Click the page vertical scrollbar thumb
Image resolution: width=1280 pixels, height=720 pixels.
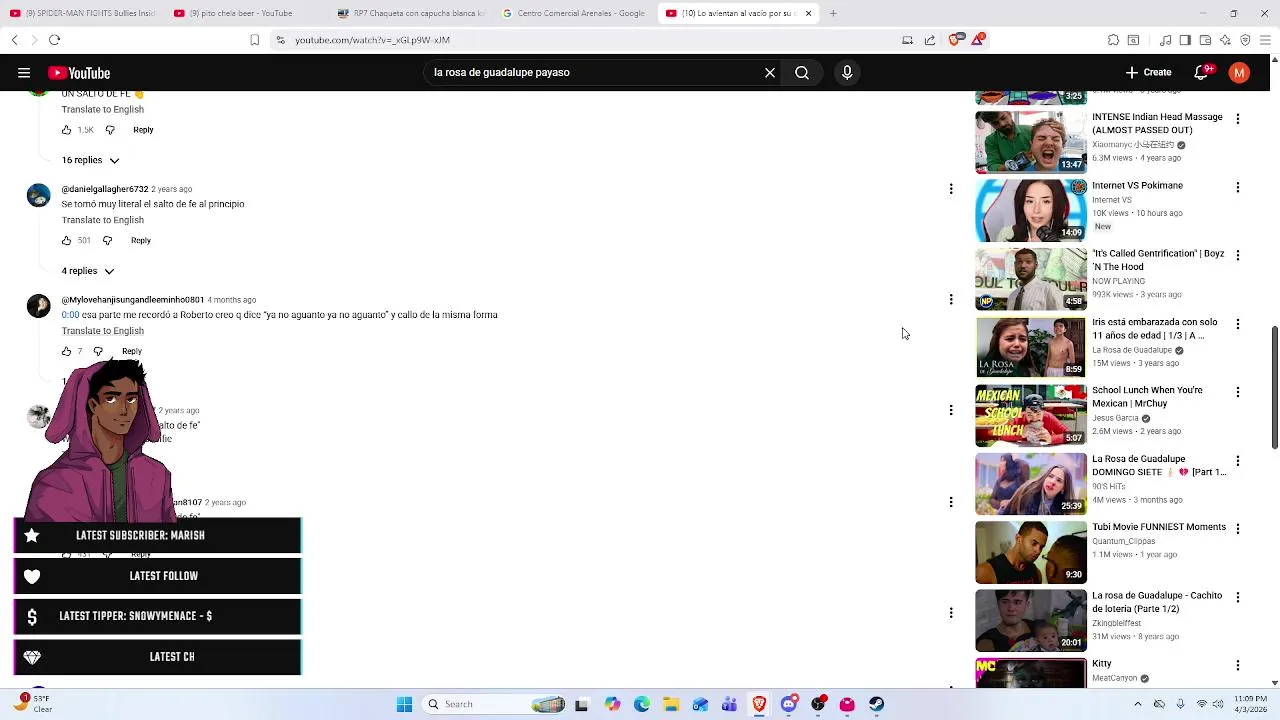tap(1274, 387)
